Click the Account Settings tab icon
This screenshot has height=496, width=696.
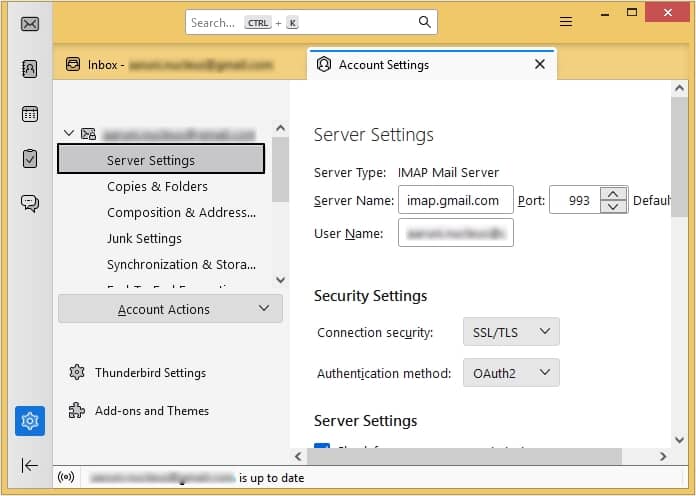324,64
